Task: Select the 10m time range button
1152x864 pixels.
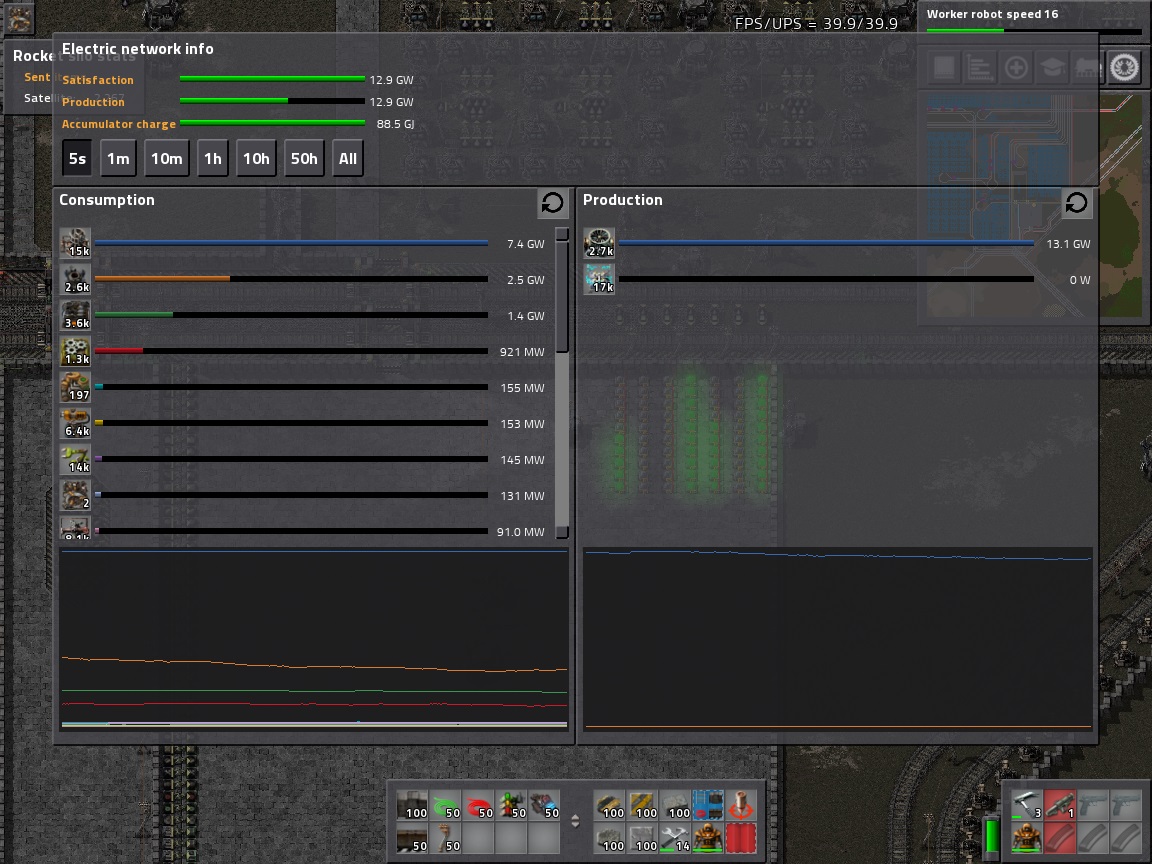Action: point(166,159)
